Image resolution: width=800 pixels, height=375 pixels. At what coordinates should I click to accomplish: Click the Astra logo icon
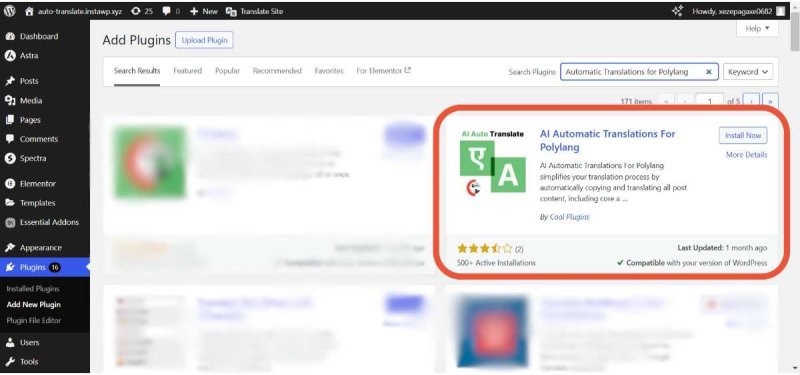pos(10,56)
